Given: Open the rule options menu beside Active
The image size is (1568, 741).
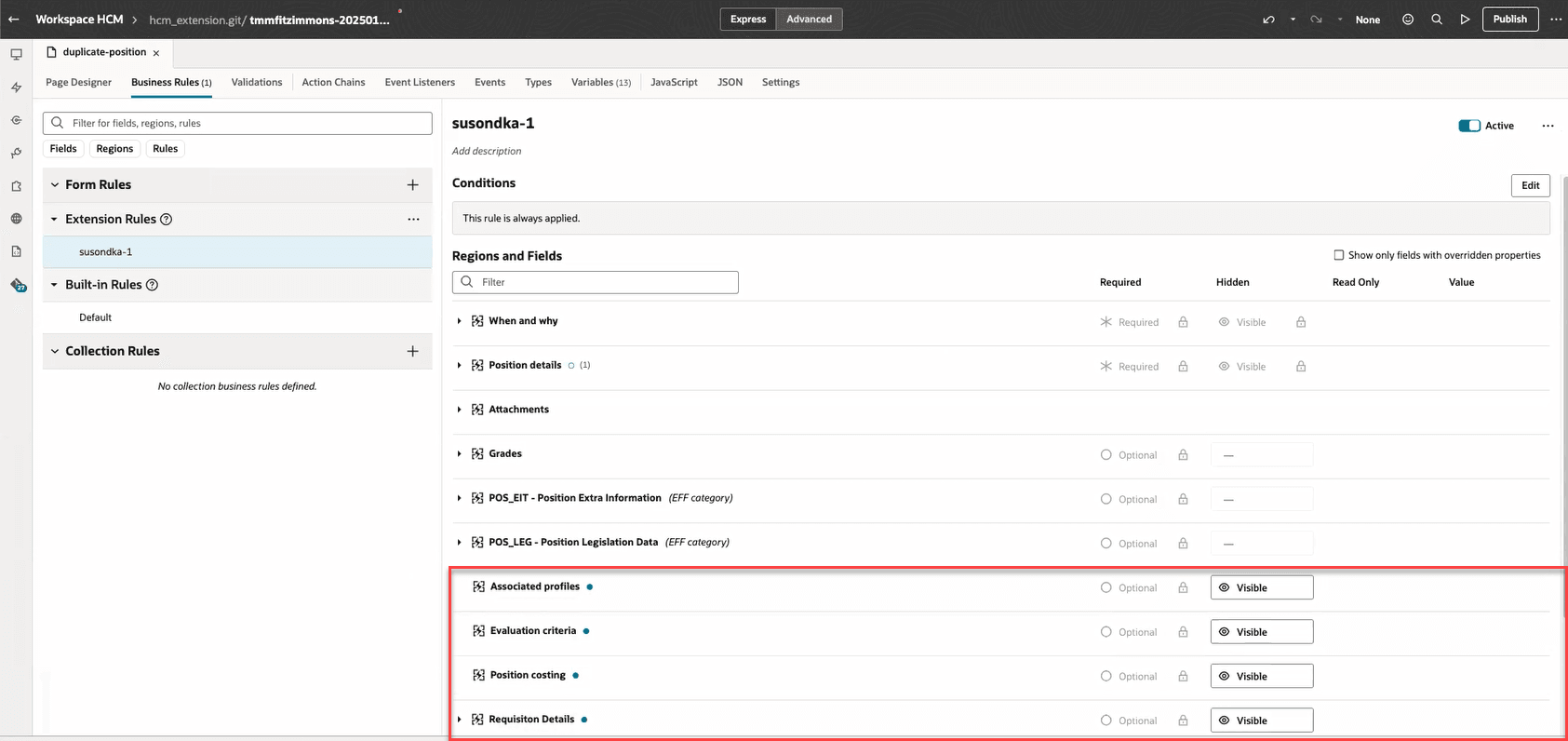Looking at the screenshot, I should coord(1548,126).
